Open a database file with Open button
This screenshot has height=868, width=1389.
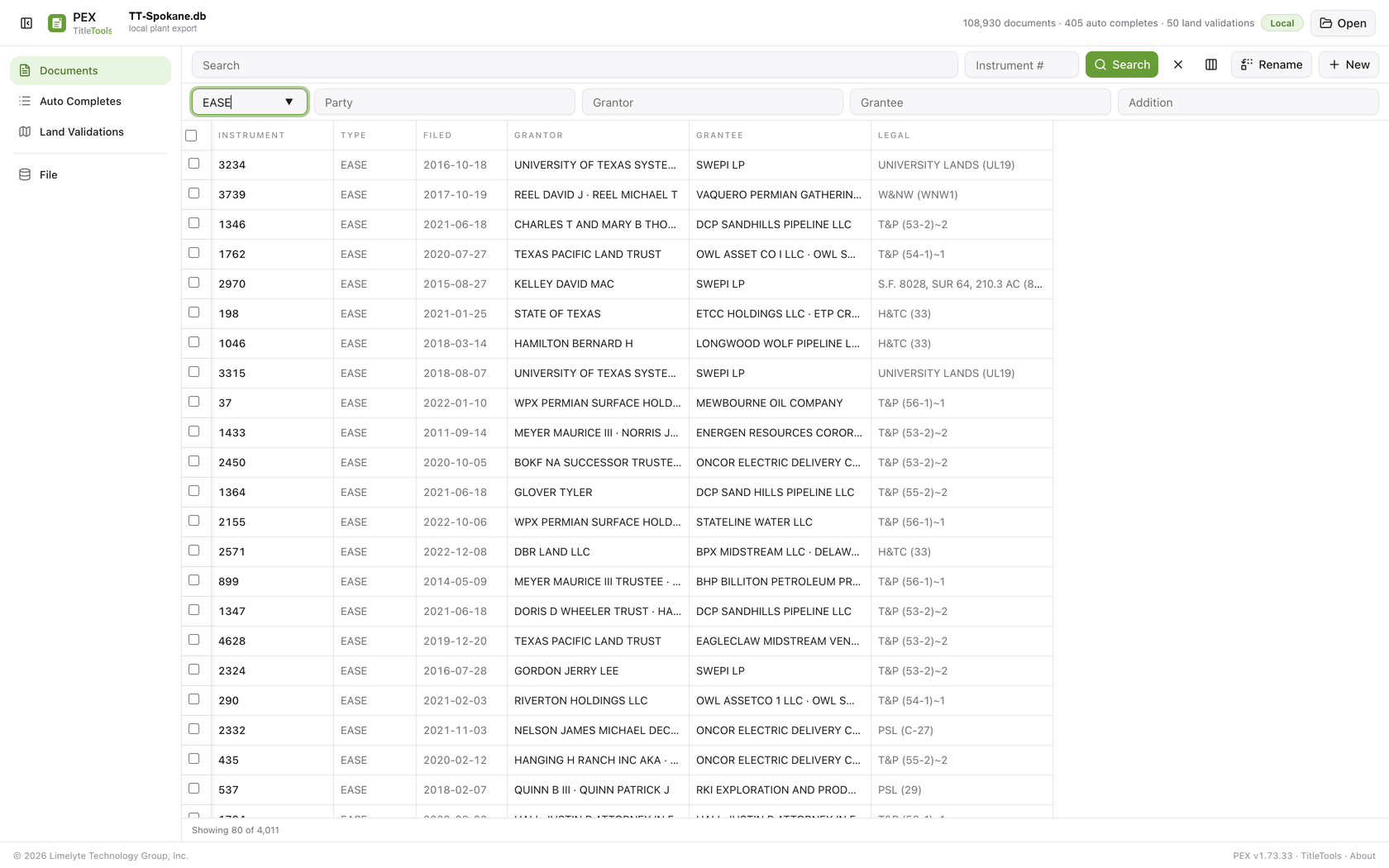point(1343,23)
